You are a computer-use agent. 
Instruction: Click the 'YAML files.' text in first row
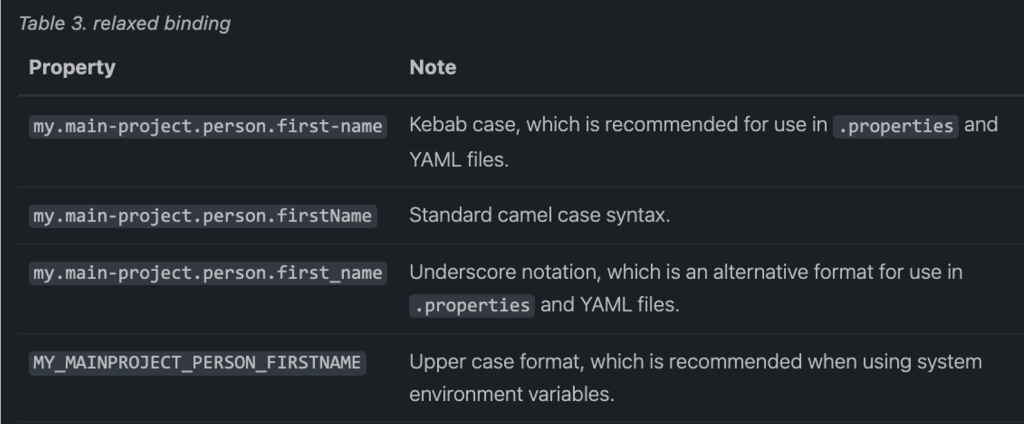pos(458,159)
